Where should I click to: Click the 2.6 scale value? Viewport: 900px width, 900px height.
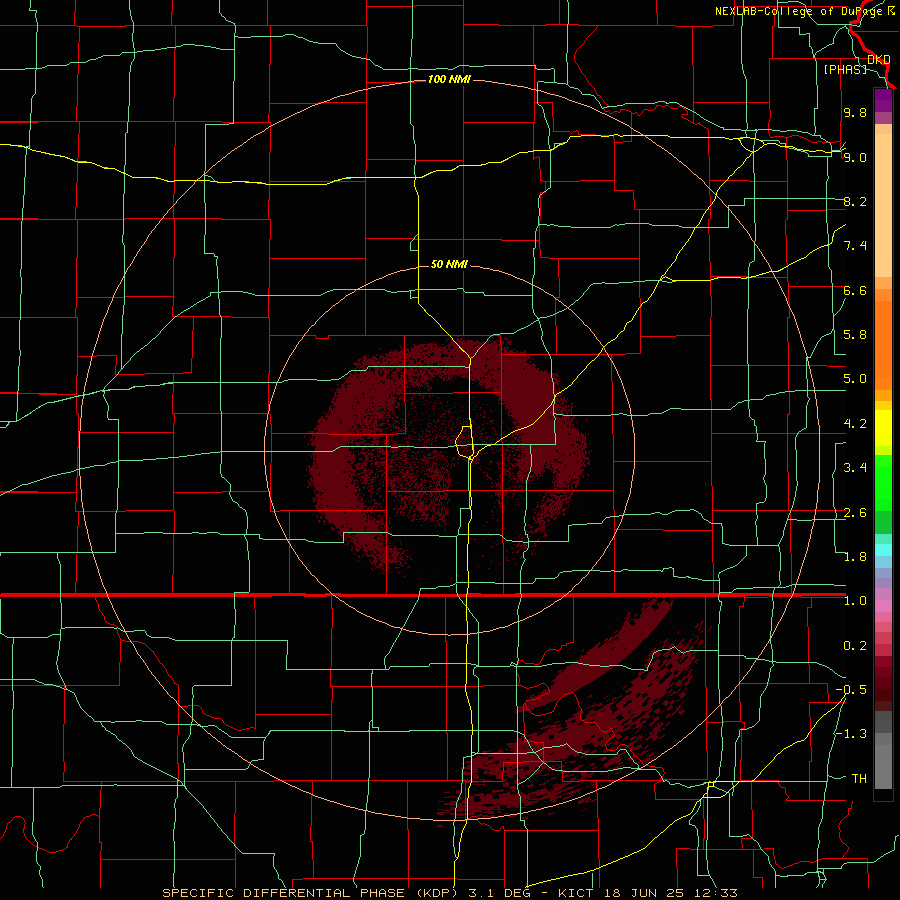pyautogui.click(x=855, y=513)
